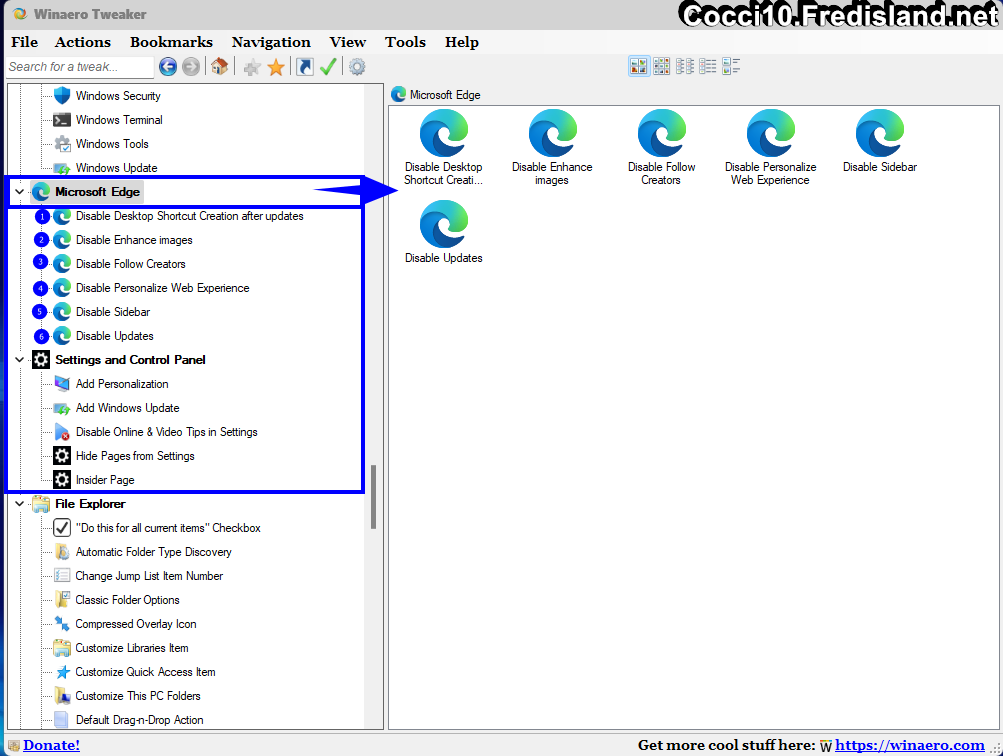The width and height of the screenshot is (1003, 756).
Task: Open the Help menu
Action: click(462, 42)
